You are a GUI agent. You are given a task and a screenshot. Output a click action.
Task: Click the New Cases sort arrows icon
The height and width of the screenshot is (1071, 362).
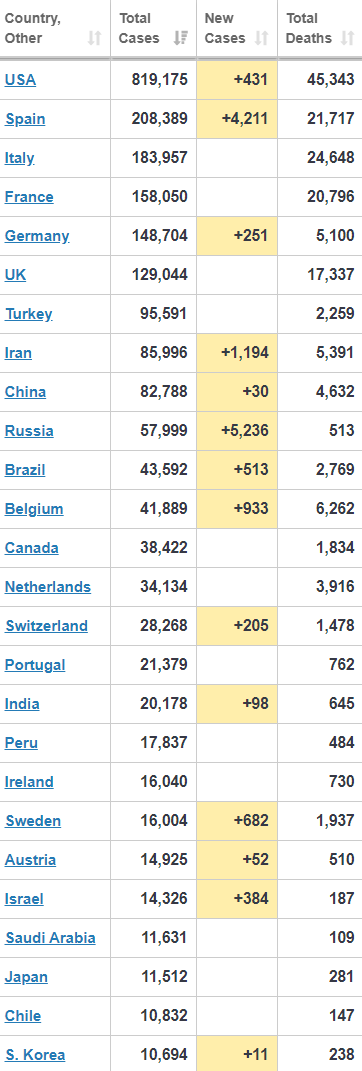pyautogui.click(x=261, y=38)
